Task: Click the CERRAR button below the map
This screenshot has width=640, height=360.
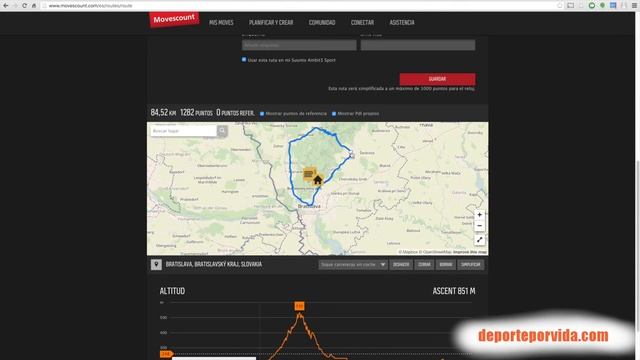Action: (x=424, y=264)
